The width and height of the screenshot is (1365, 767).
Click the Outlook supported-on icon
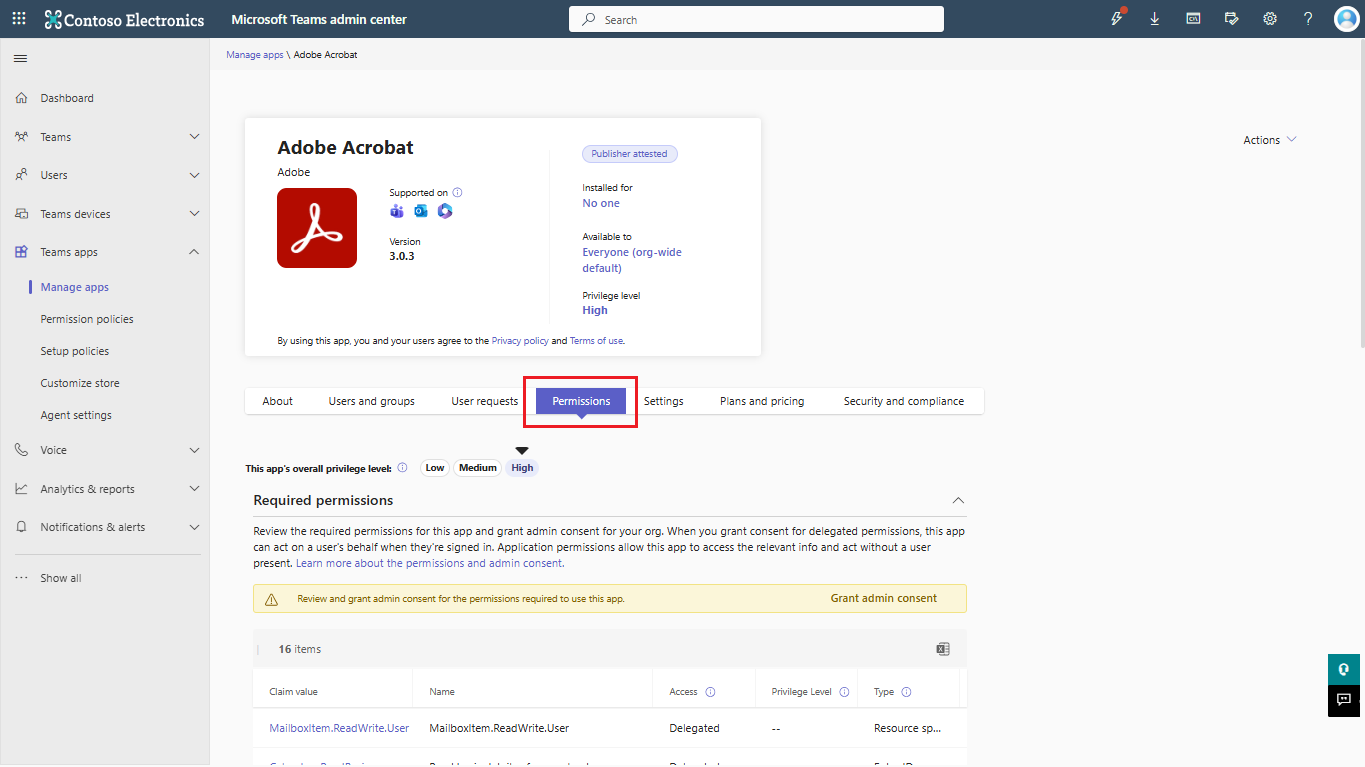point(421,211)
